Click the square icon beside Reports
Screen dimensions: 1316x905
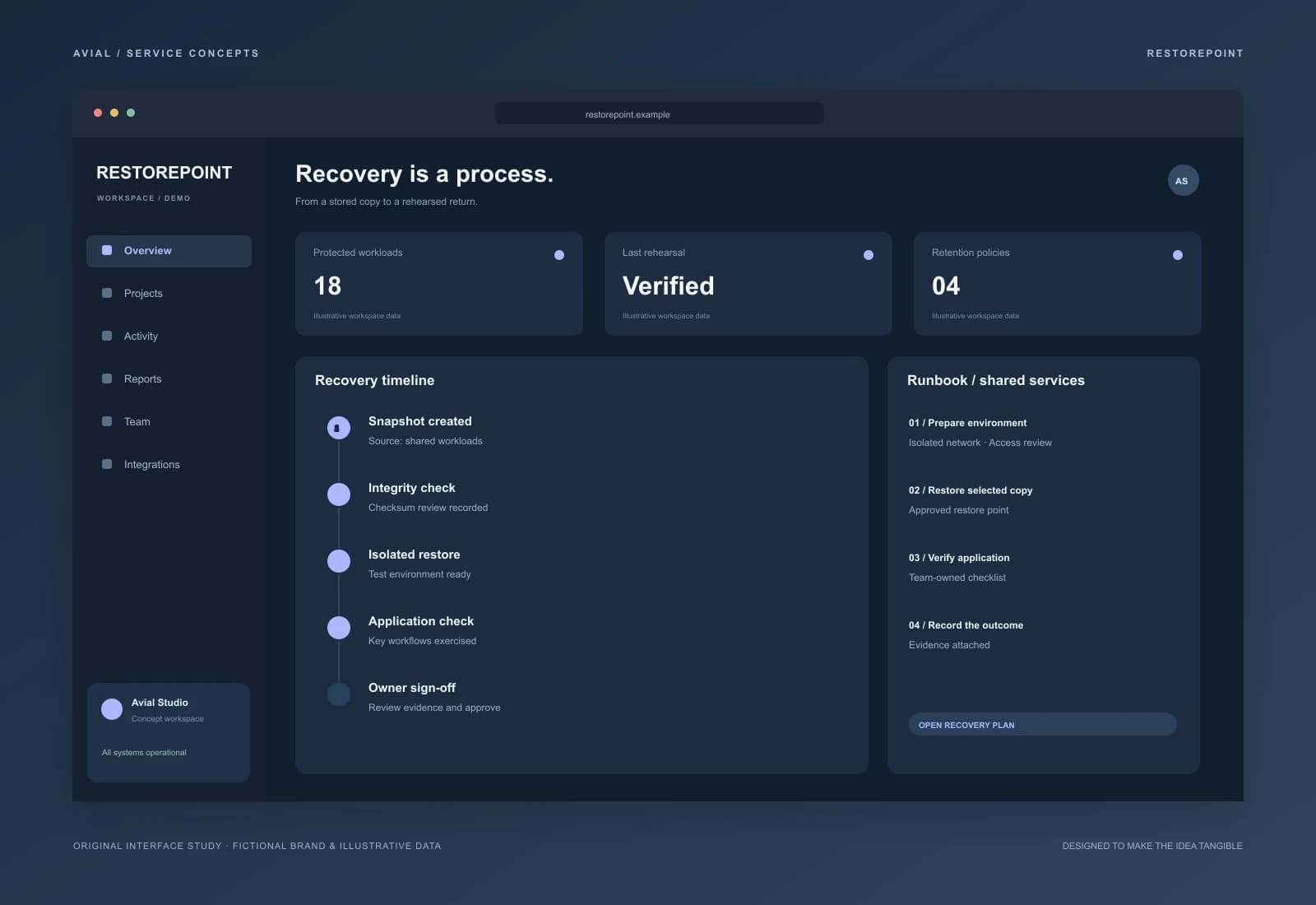pyautogui.click(x=107, y=378)
